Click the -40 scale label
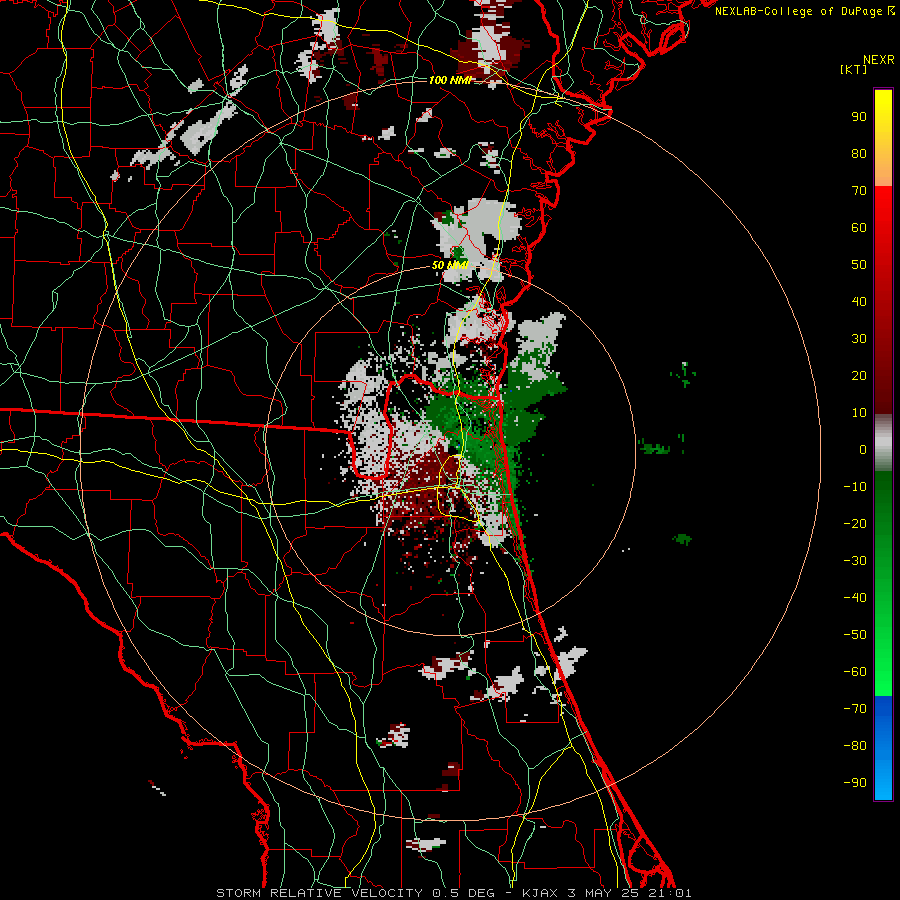This screenshot has width=900, height=900. (855, 598)
